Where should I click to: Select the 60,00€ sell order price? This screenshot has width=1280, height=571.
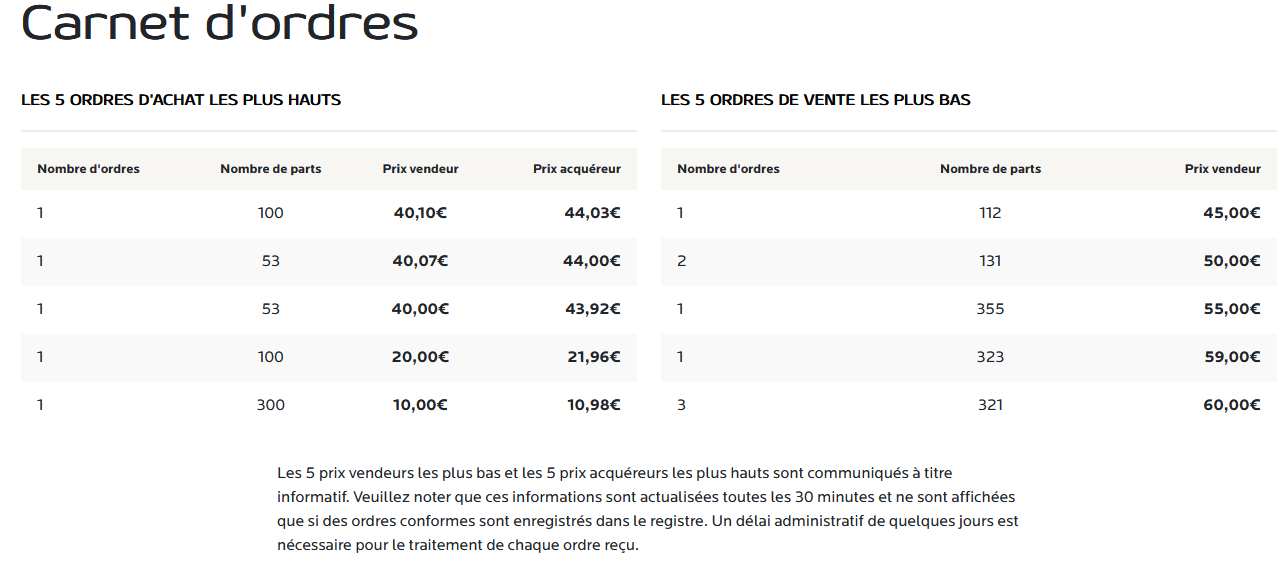(1232, 405)
